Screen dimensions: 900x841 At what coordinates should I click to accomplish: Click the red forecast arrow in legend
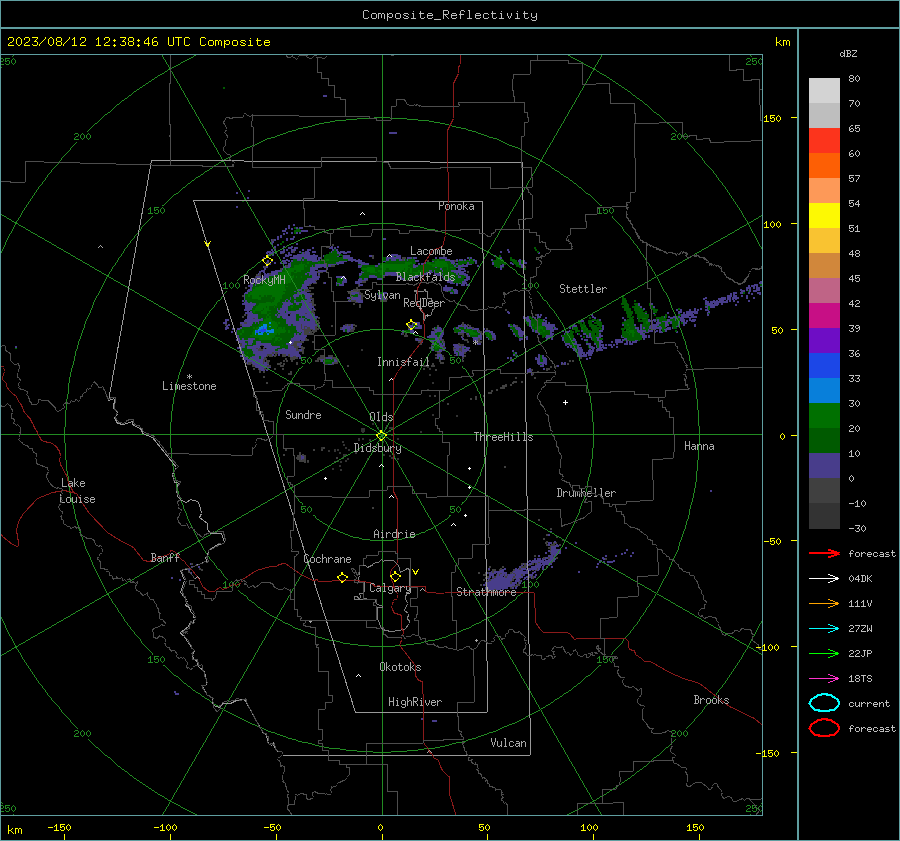(x=824, y=553)
